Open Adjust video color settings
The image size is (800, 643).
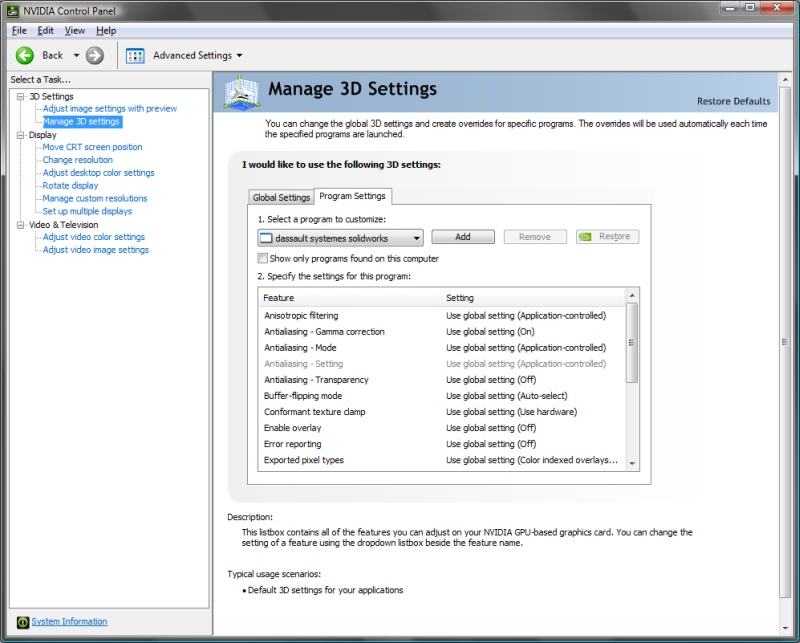[94, 237]
